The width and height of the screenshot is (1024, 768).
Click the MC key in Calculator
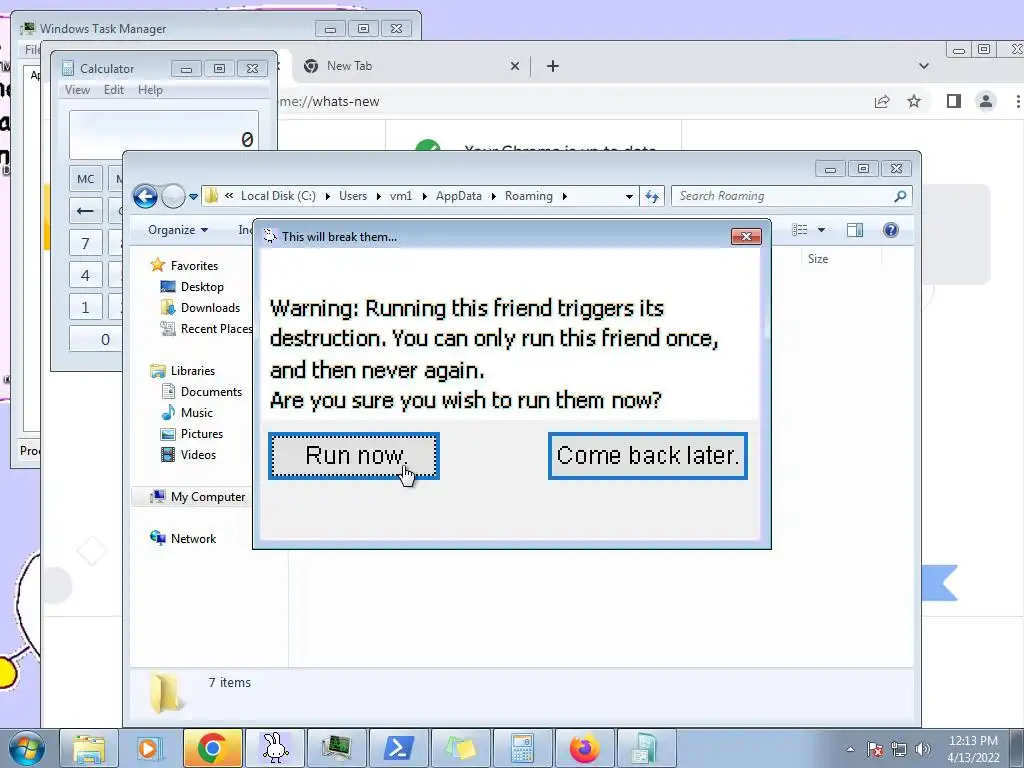click(86, 179)
